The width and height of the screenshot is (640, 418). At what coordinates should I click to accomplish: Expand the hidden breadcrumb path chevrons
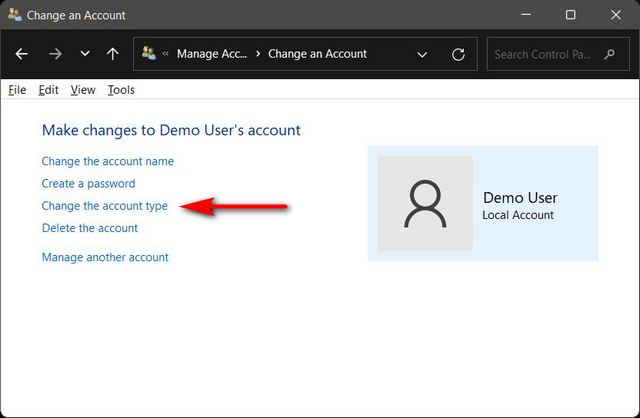pos(166,54)
